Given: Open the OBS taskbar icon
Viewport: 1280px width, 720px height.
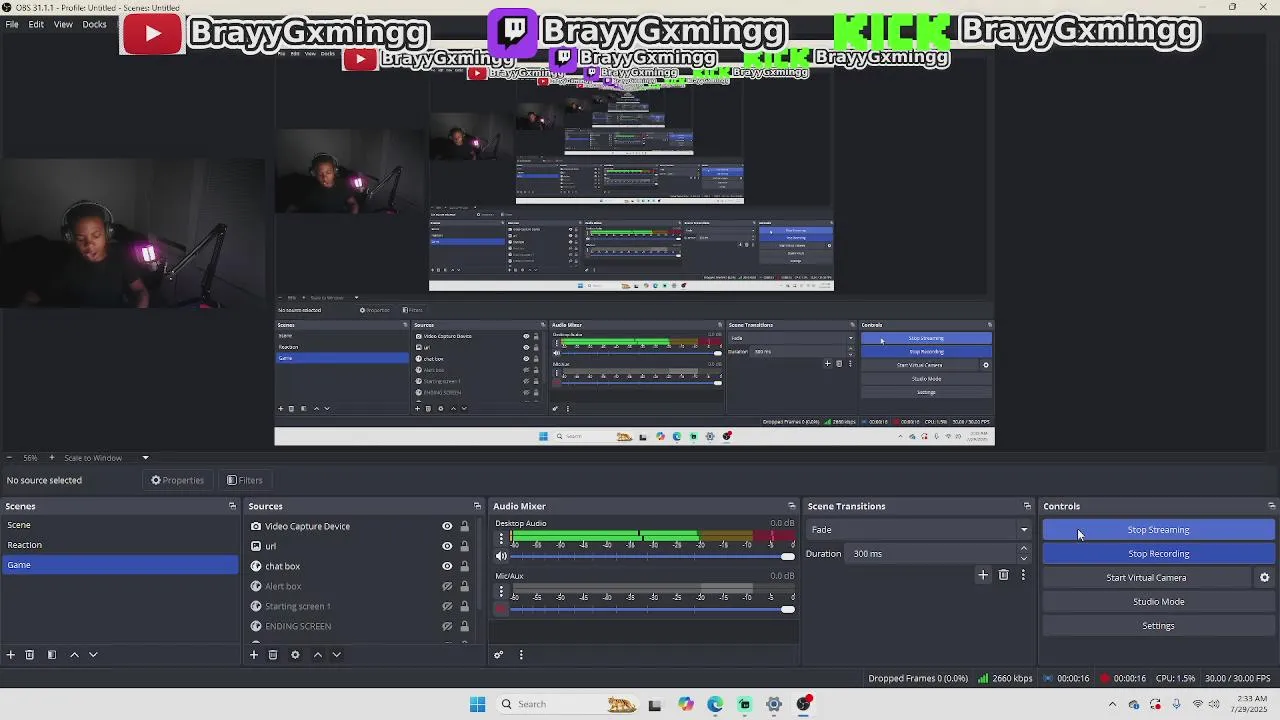Looking at the screenshot, I should click(x=803, y=704).
